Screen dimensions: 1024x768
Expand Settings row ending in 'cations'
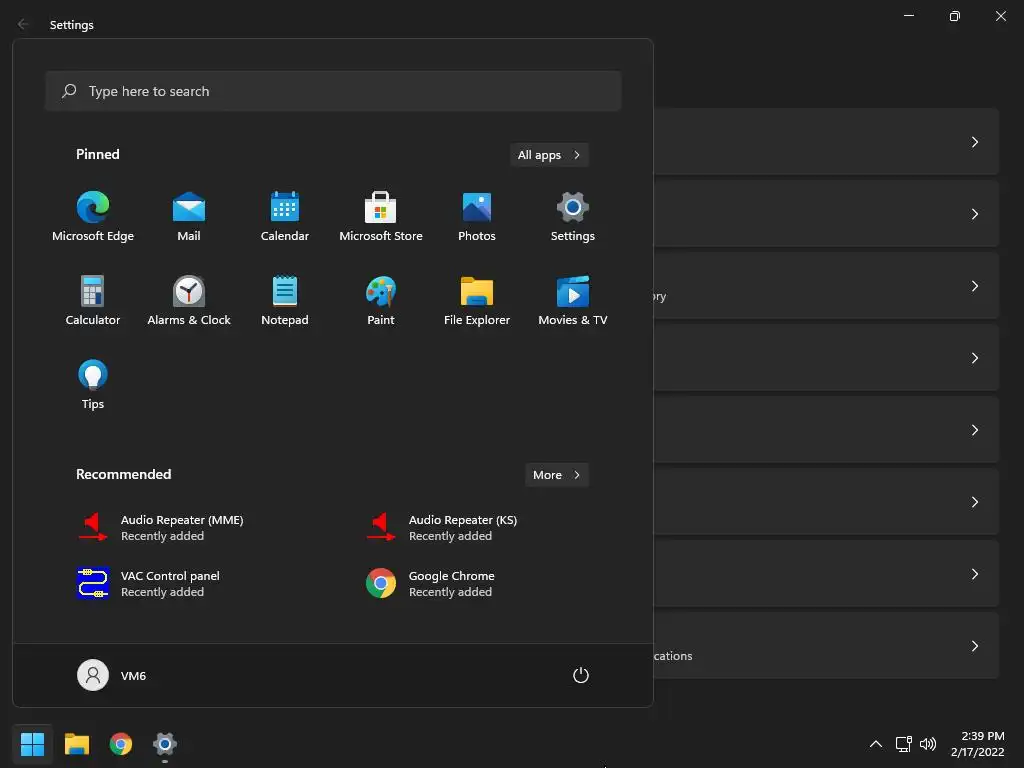[x=974, y=646]
